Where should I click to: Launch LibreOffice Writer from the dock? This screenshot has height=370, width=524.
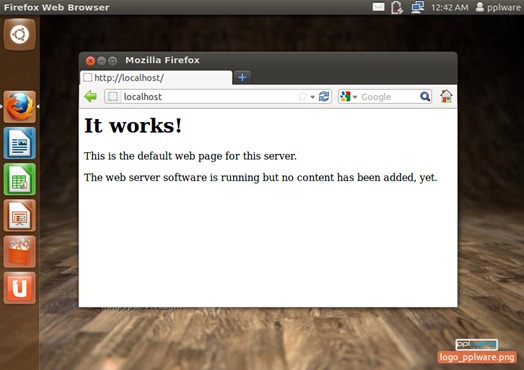point(19,143)
